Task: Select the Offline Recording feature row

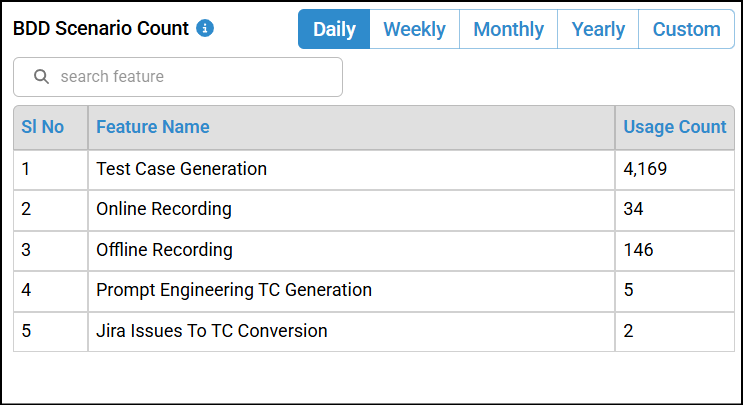Action: click(164, 250)
